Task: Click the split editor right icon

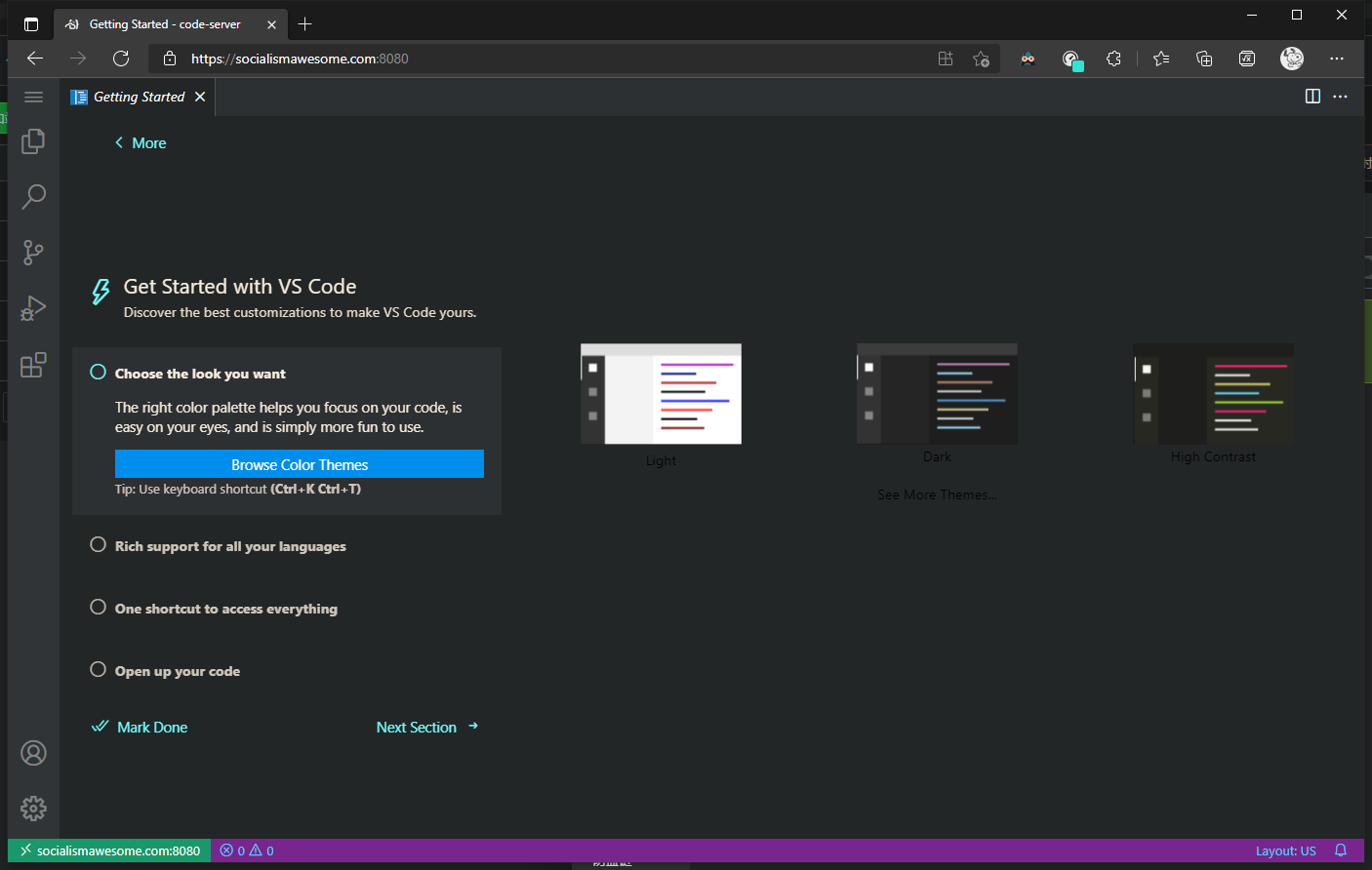Action: coord(1312,97)
